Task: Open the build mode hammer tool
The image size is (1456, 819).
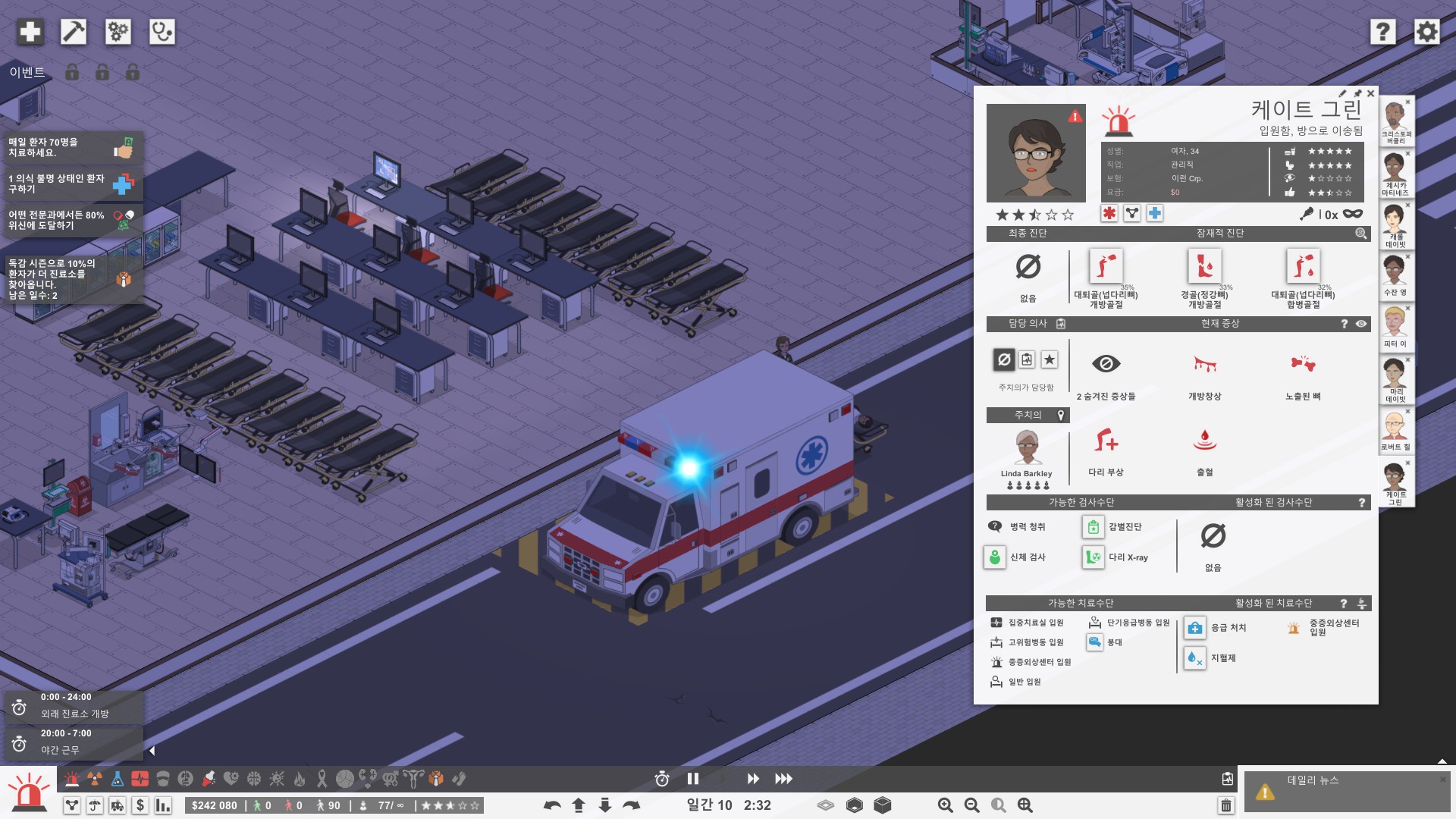Action: pos(74,32)
